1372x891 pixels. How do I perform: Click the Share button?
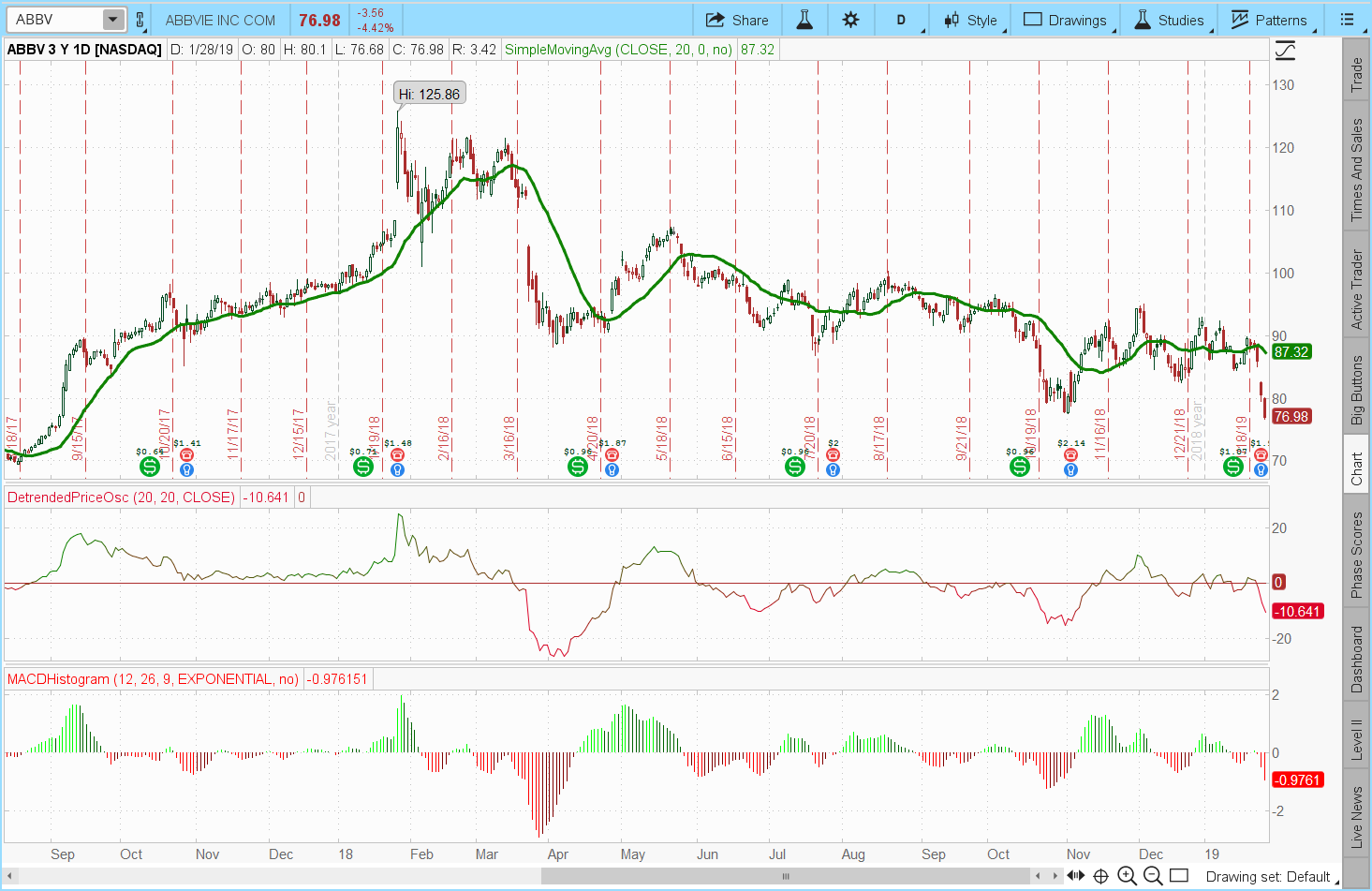tap(737, 20)
